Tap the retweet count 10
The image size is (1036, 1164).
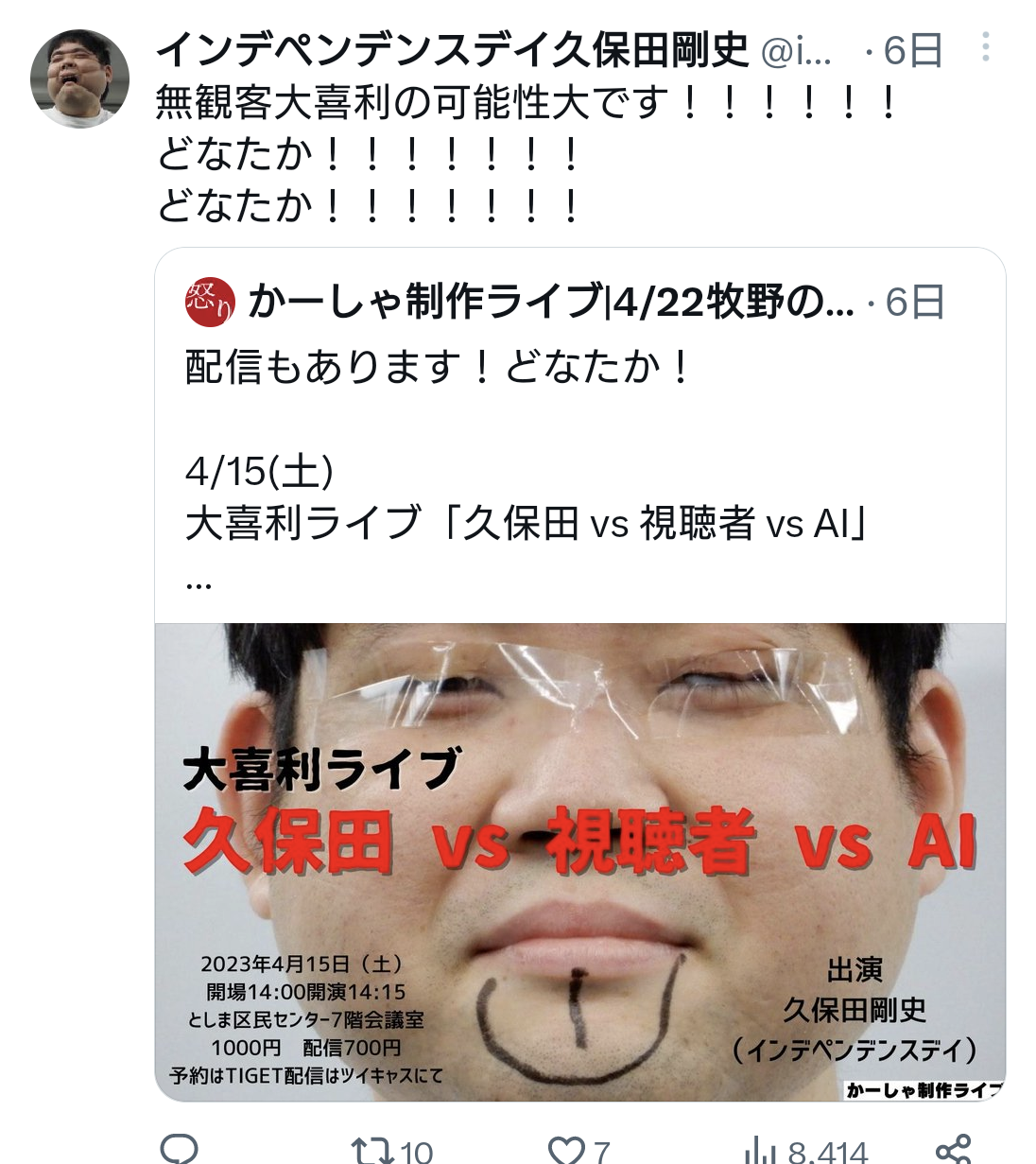coord(416,1152)
